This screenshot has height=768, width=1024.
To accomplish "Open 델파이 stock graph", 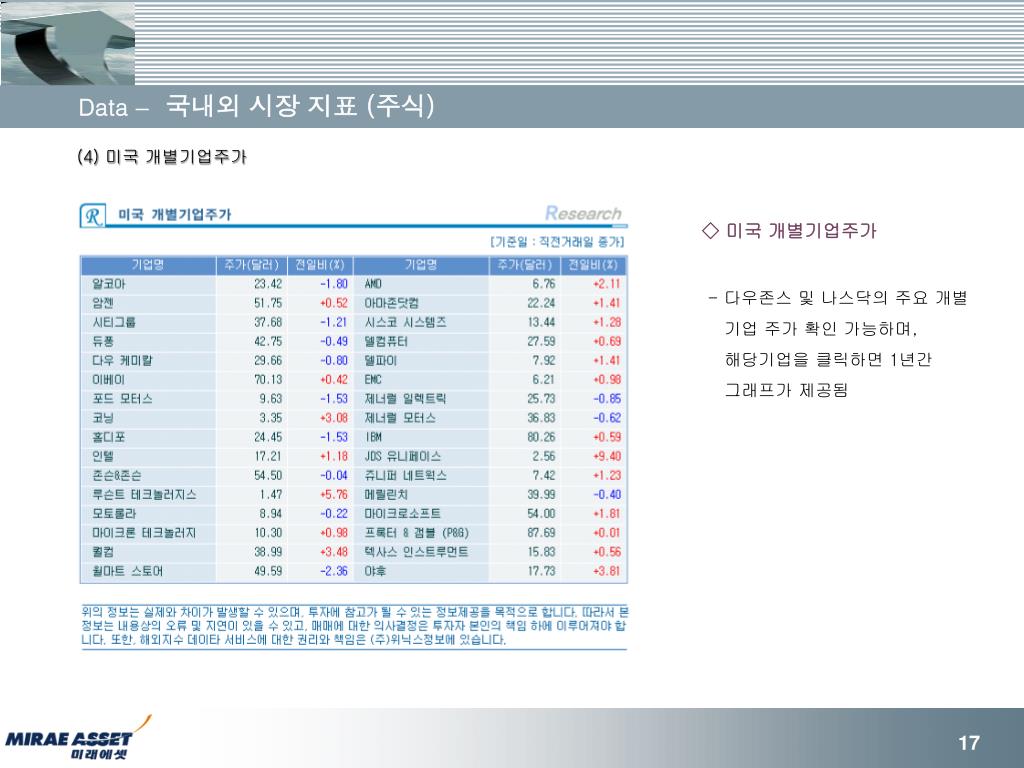I will pos(381,360).
